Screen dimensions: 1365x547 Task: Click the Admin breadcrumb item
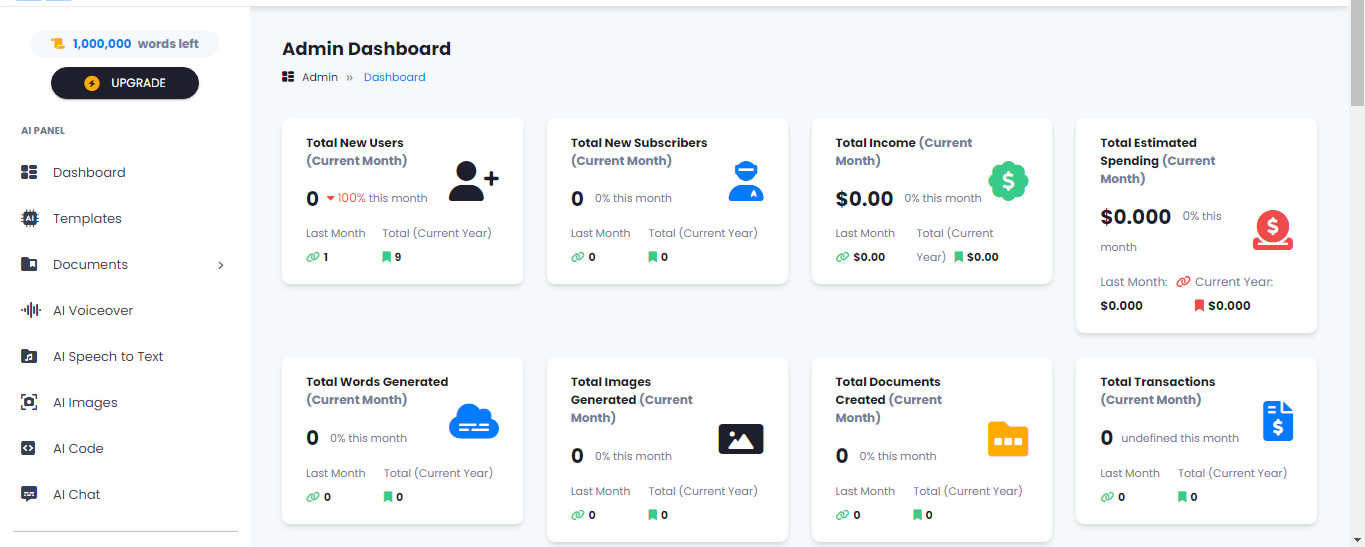click(319, 77)
